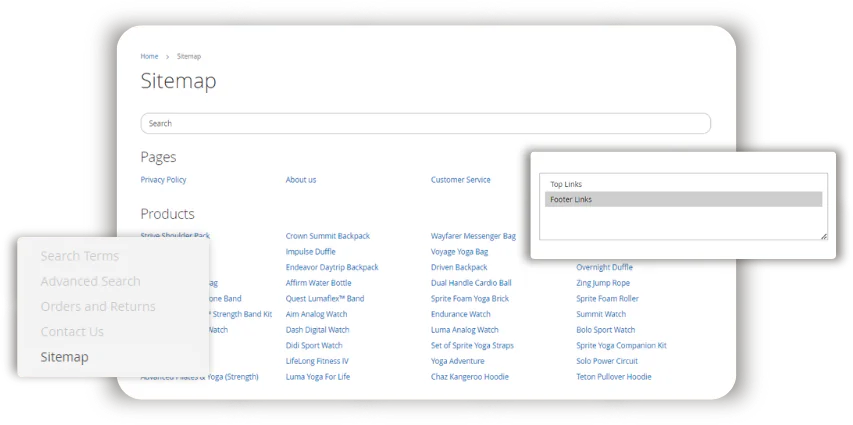
Task: Open Quest Lumaflex Band link
Action: click(x=325, y=299)
